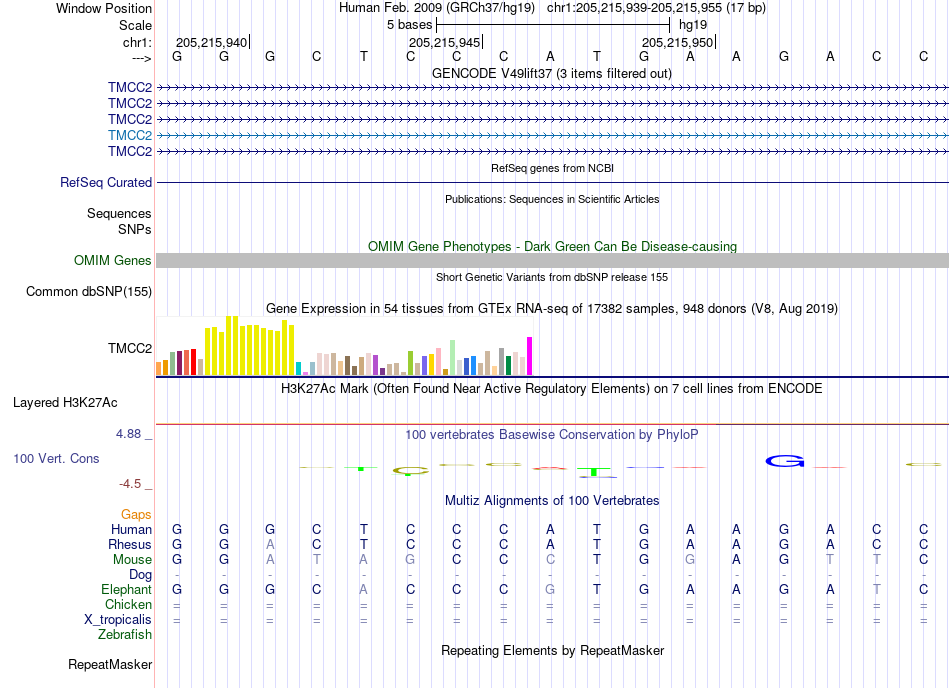This screenshot has height=688, width=950.
Task: Click the Elephant species row label
Action: tap(127, 589)
